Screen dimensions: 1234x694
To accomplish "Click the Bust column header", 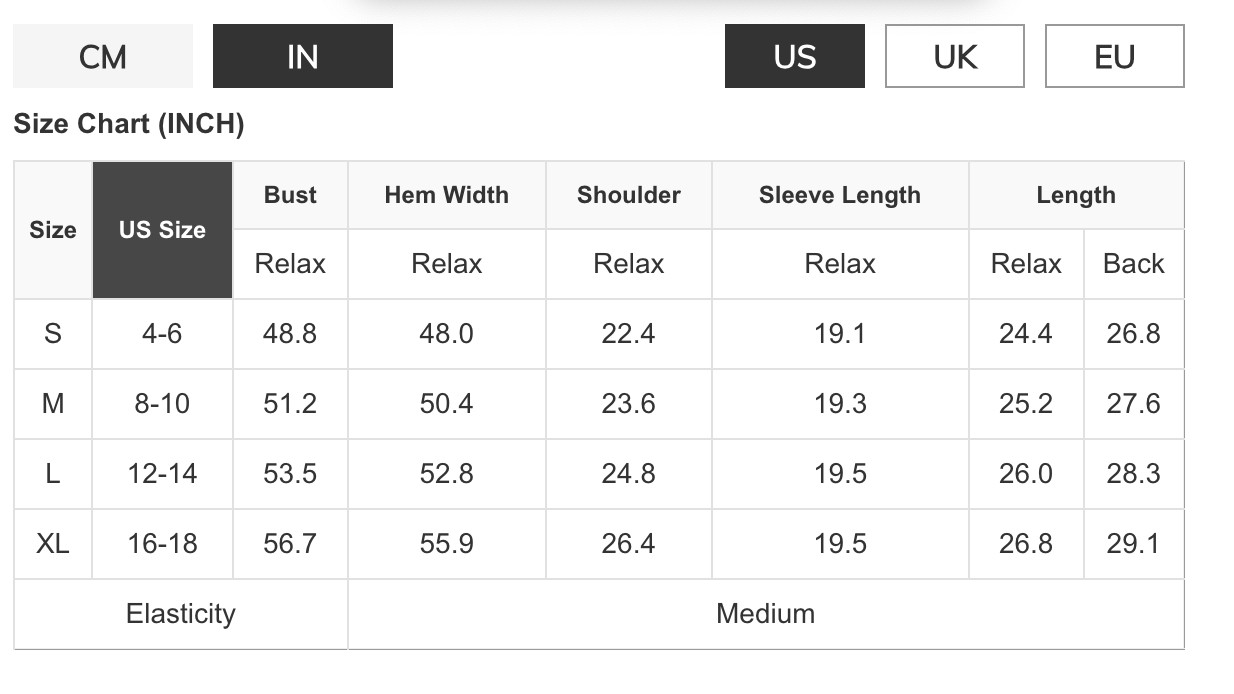I will [290, 195].
